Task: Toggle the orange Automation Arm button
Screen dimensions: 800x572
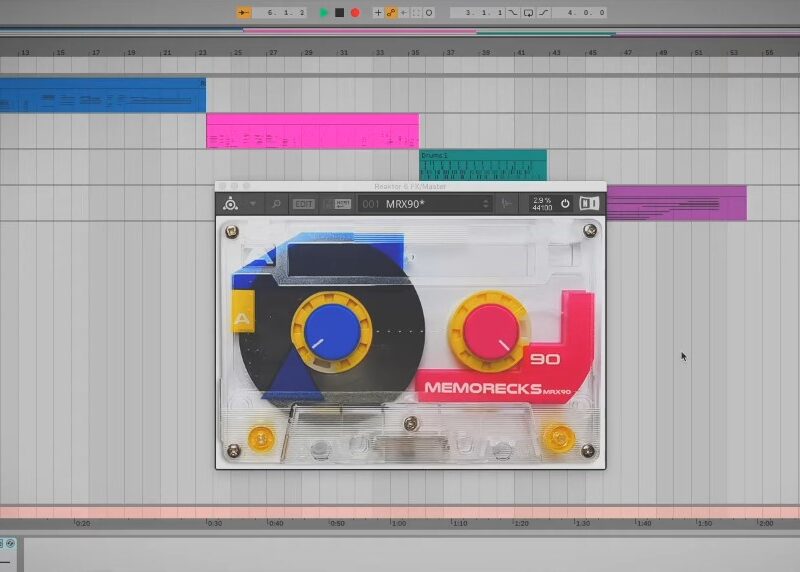Action: [390, 13]
